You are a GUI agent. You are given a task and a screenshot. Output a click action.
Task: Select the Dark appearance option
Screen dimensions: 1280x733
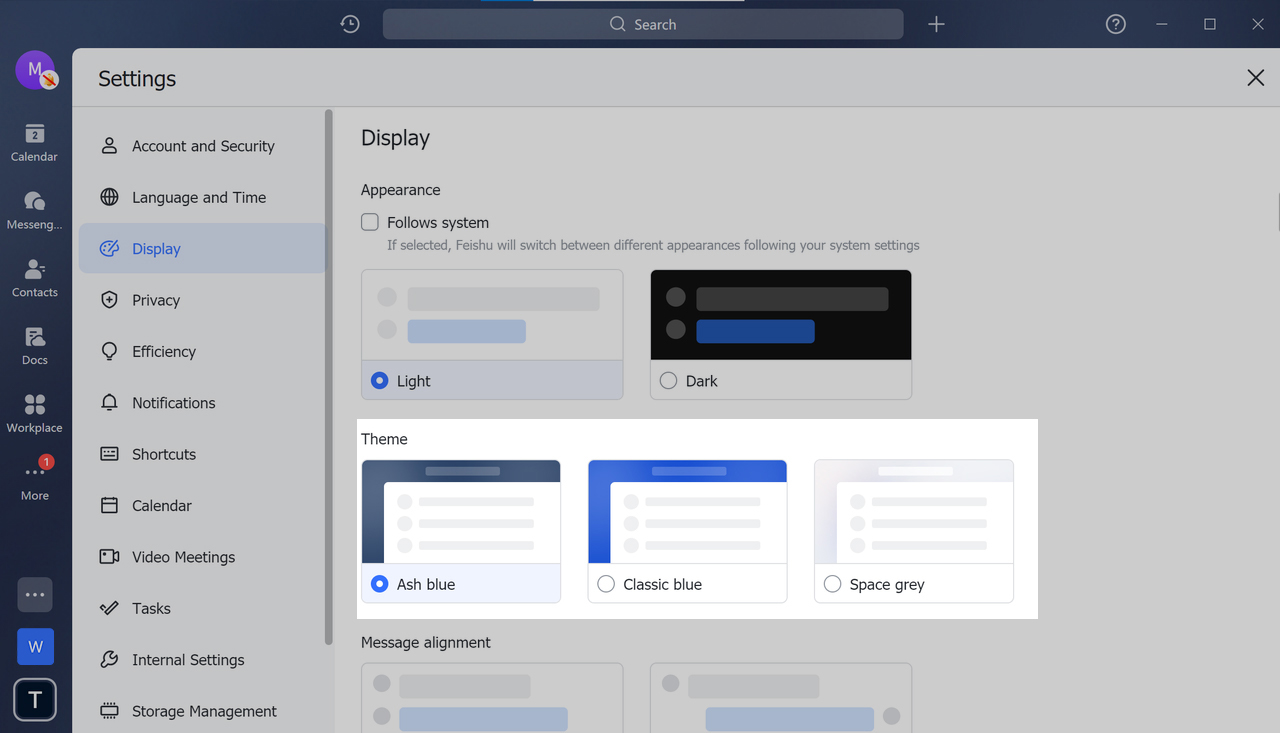(x=667, y=380)
